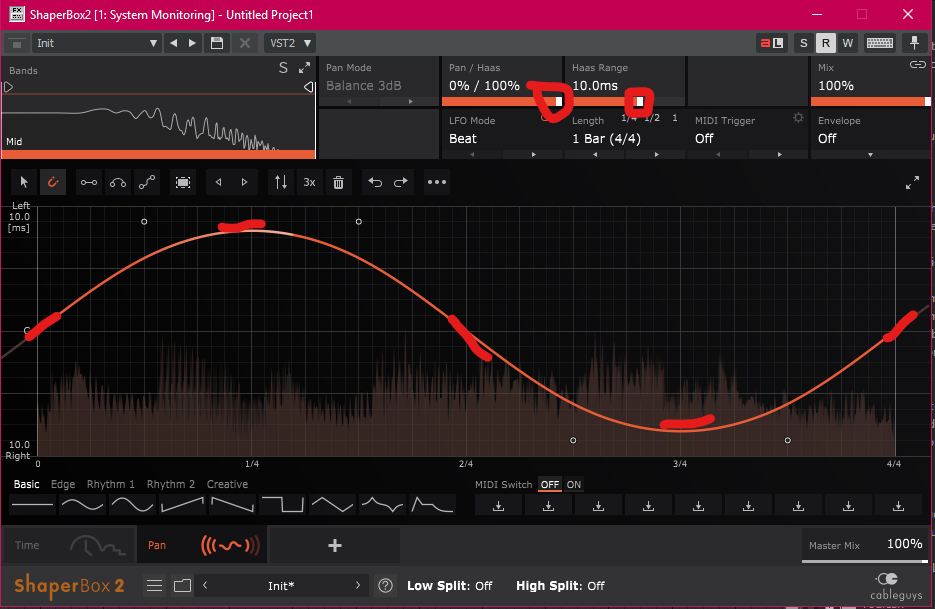Open the Init host preset dropdown
The height and width of the screenshot is (609, 935).
pyautogui.click(x=96, y=43)
